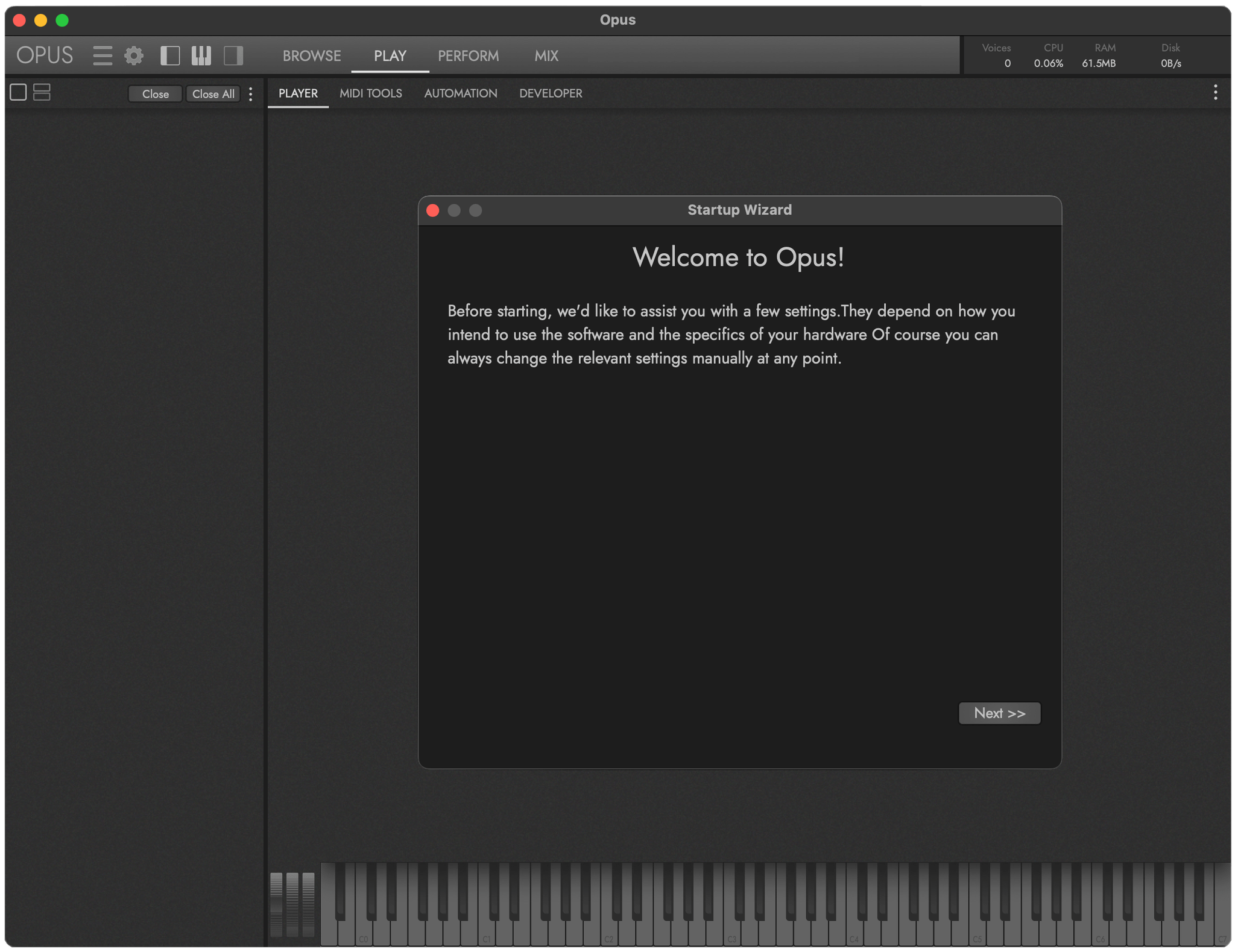Play the C1 key on virtual keyboard
Image resolution: width=1235 pixels, height=952 pixels.
[487, 933]
